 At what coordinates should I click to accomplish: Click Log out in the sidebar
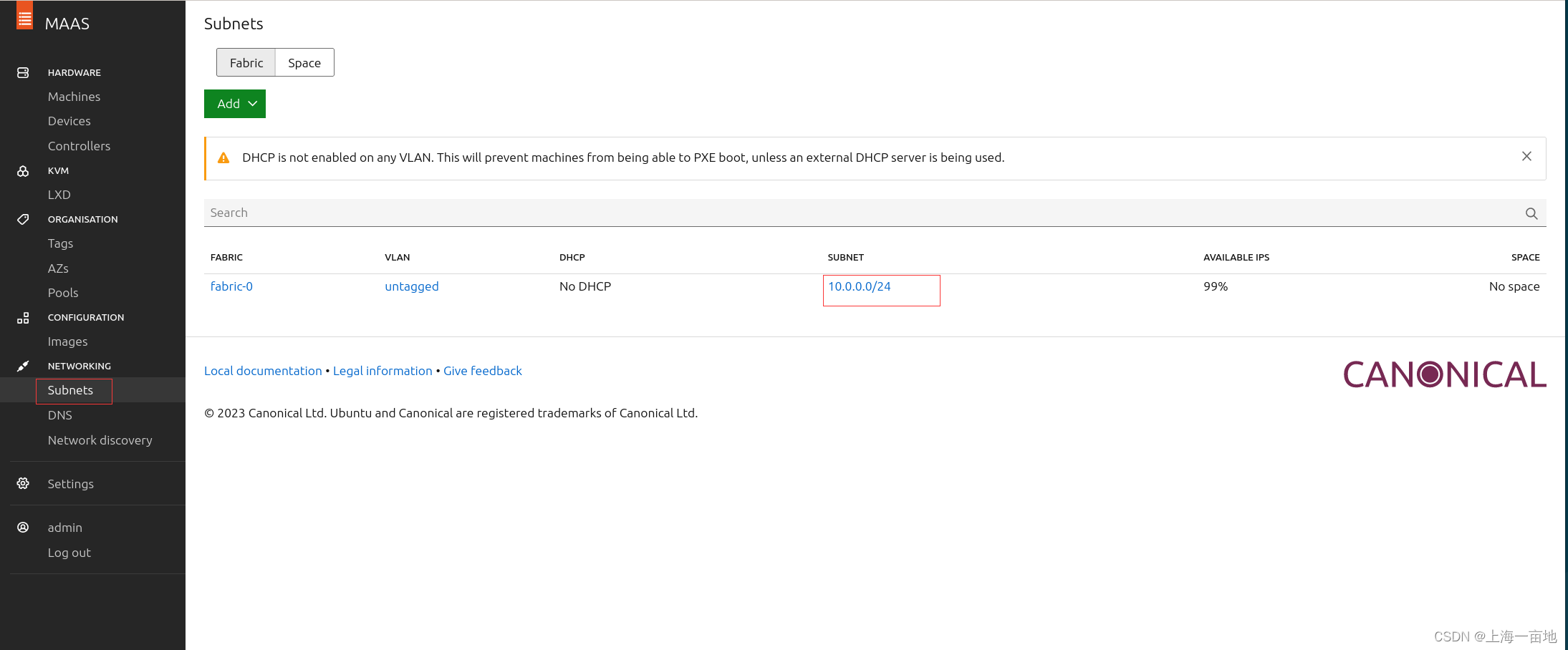click(69, 553)
